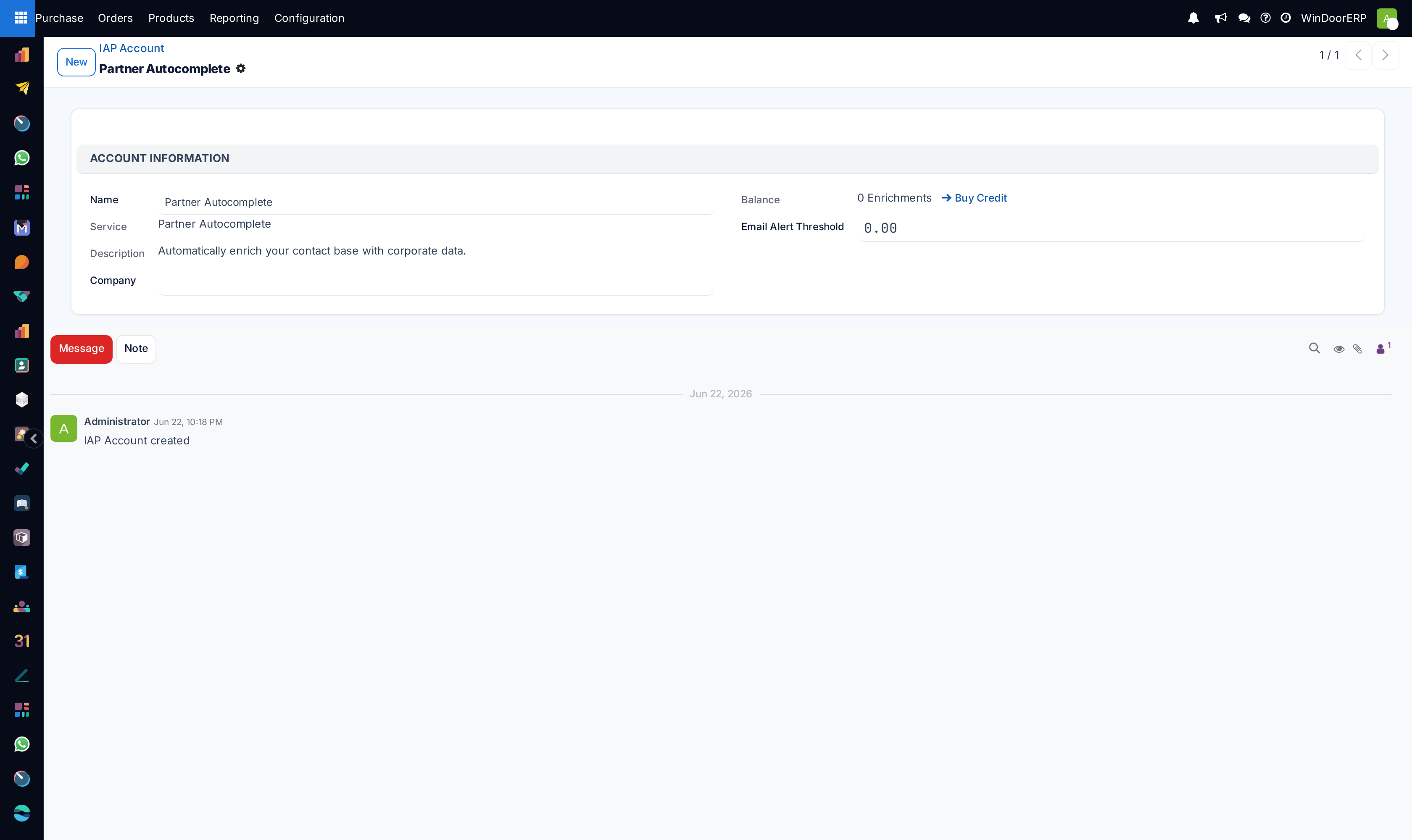Image resolution: width=1412 pixels, height=840 pixels.
Task: Click the description text about corporate data
Action: 311,251
